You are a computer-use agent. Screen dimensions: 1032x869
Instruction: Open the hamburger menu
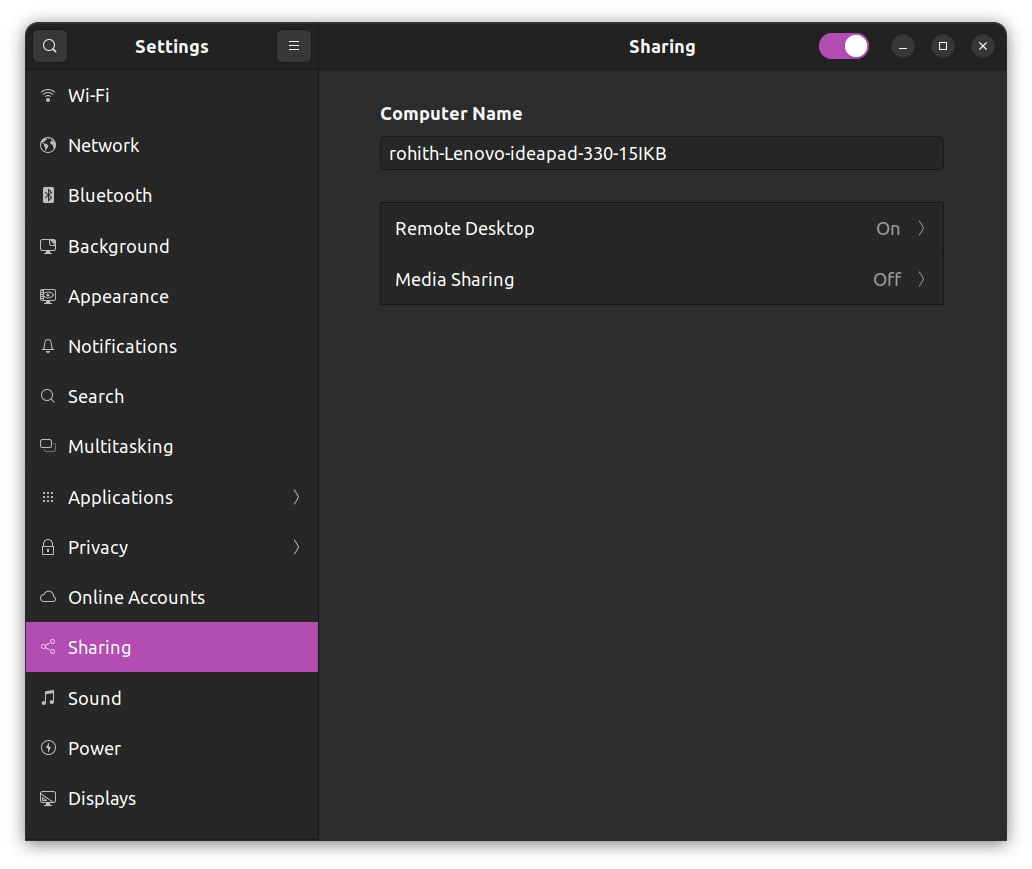293,46
